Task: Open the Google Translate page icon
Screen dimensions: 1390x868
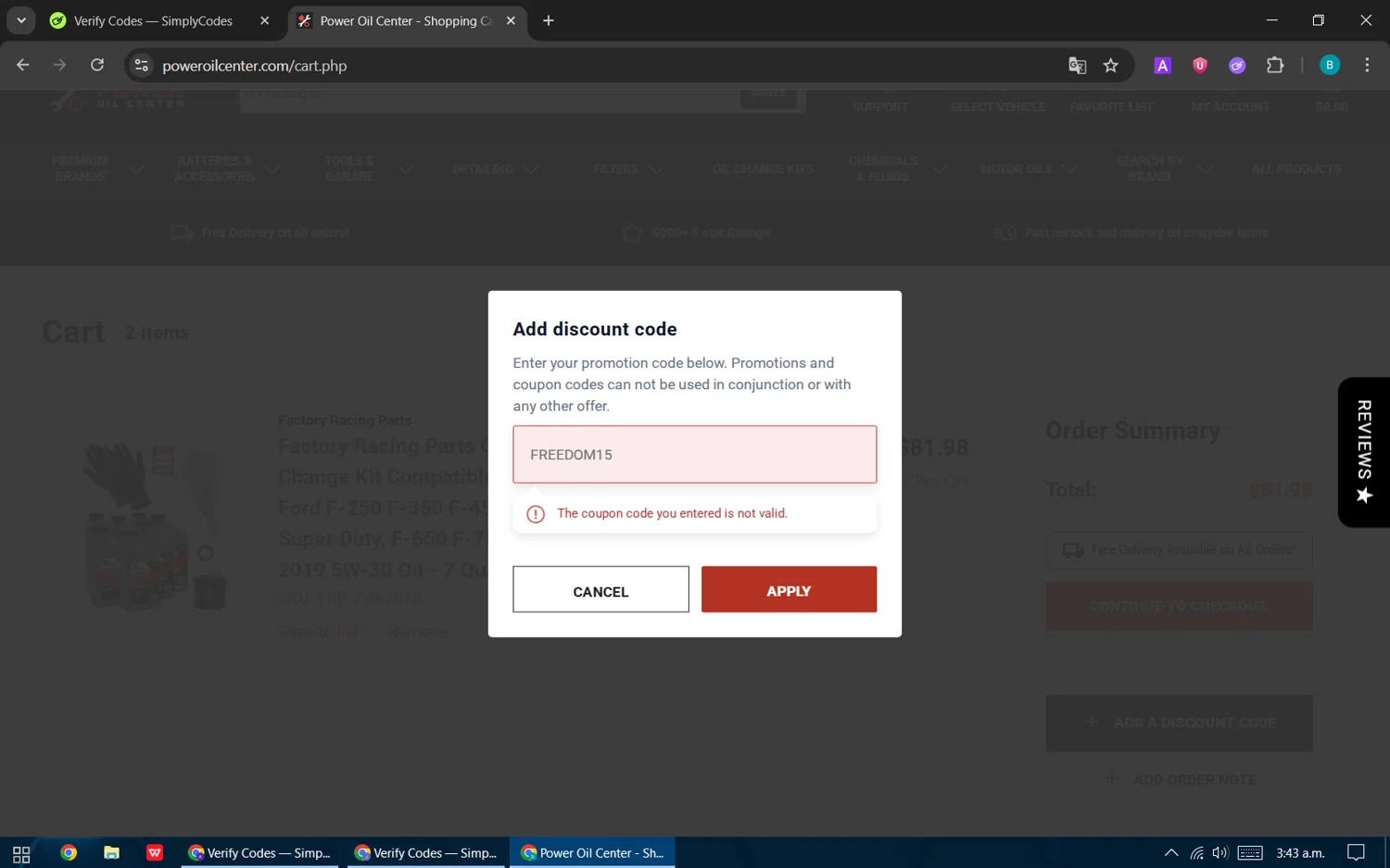Action: tap(1077, 65)
